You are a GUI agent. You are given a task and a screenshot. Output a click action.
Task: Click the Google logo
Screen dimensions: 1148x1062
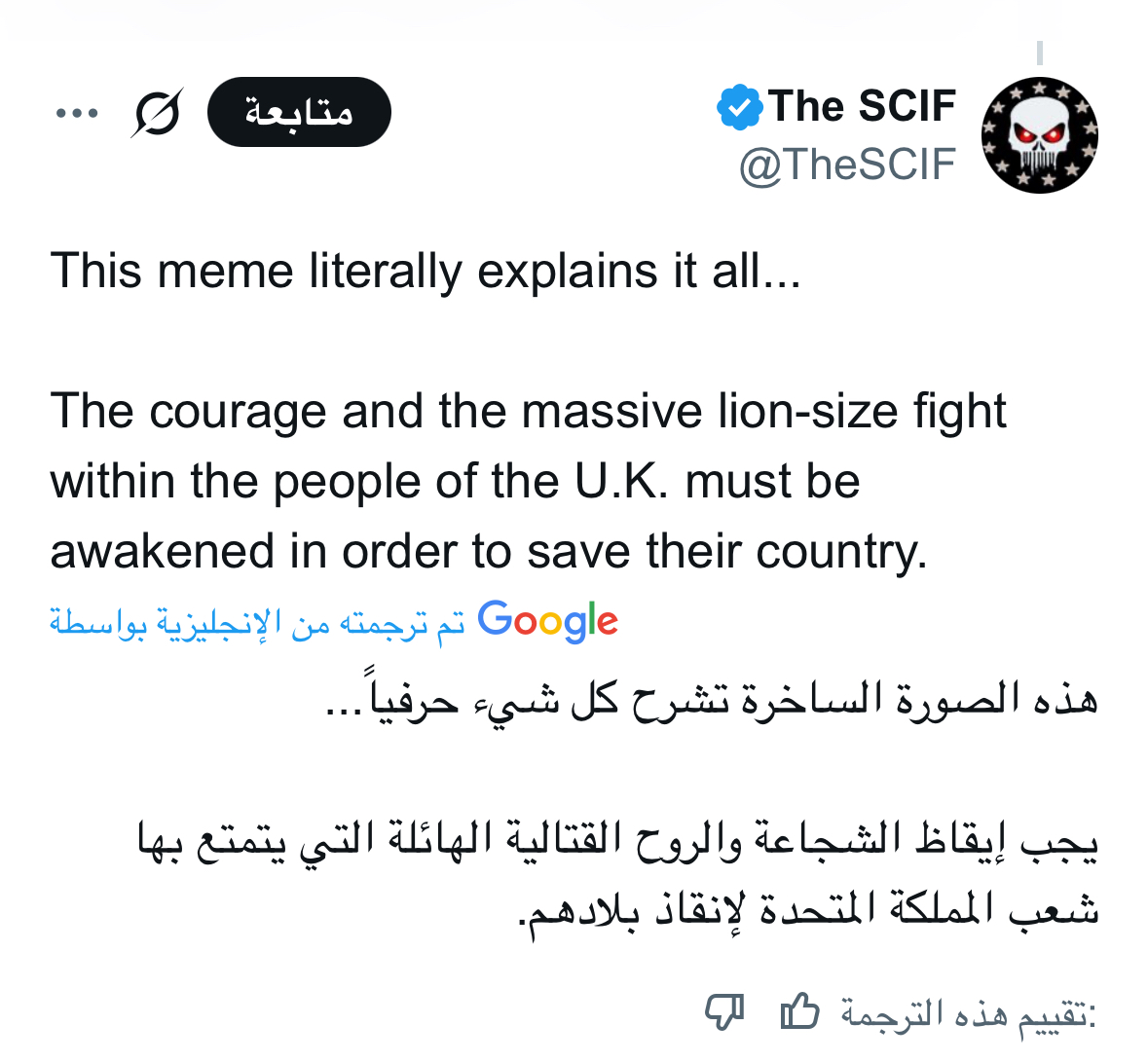coord(547,621)
